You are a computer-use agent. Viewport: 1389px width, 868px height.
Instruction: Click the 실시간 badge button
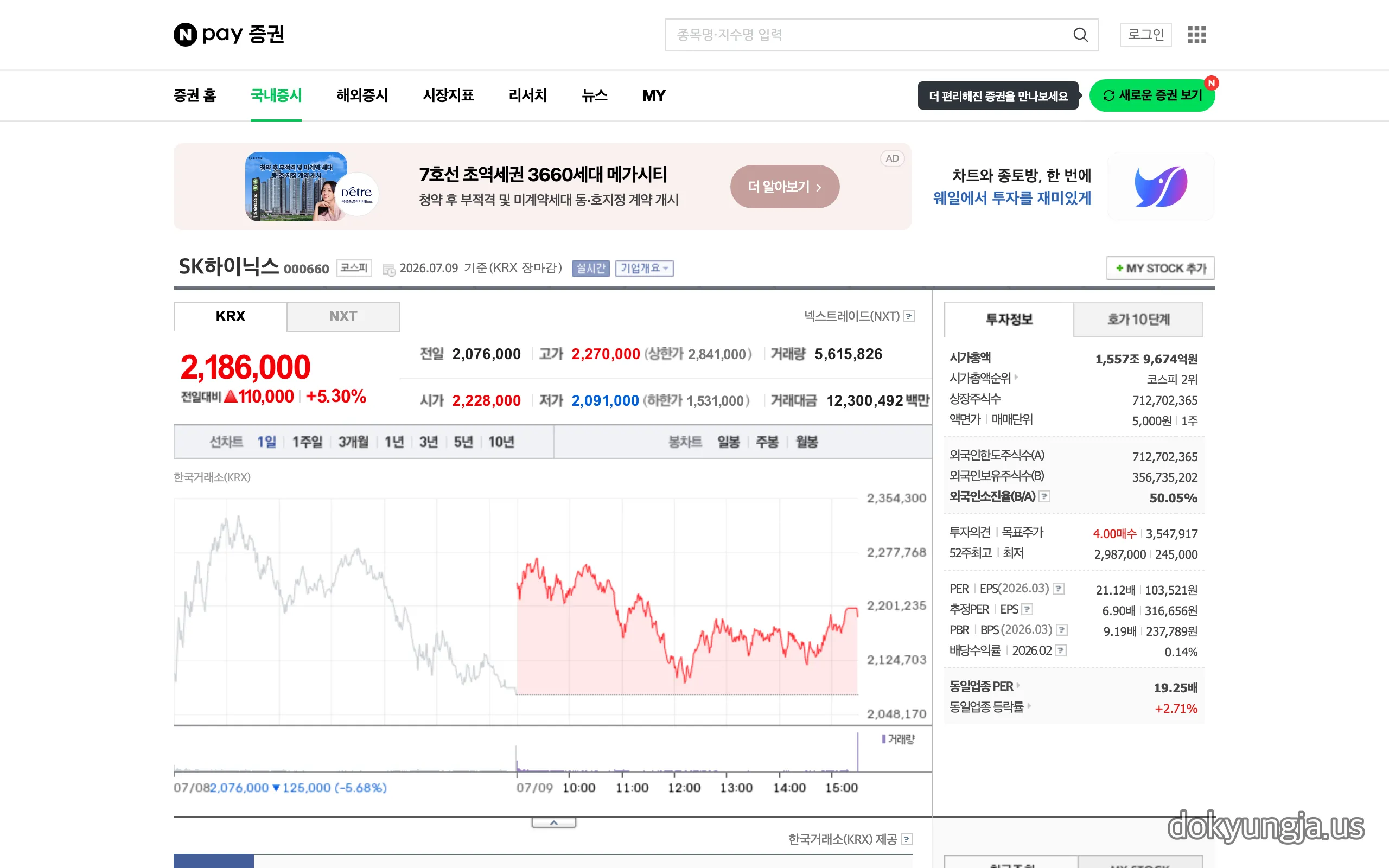point(591,269)
